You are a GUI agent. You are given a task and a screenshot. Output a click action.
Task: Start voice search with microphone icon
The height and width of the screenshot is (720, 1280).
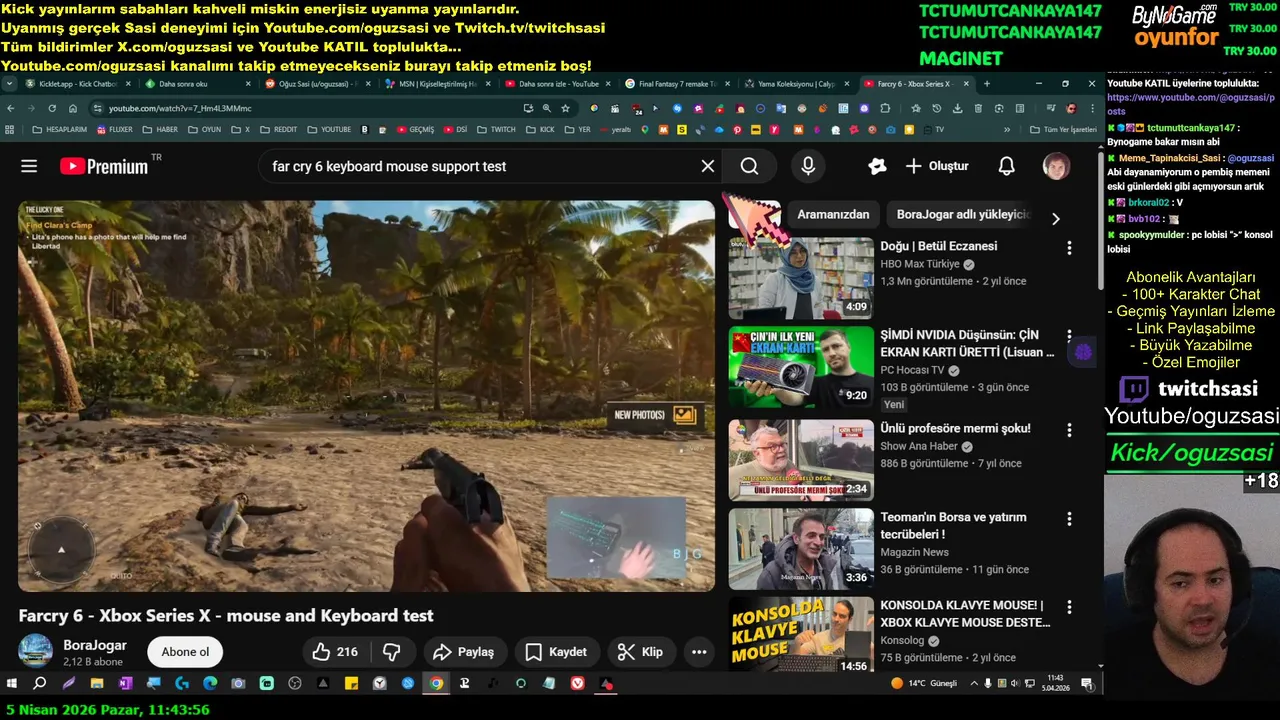(808, 166)
